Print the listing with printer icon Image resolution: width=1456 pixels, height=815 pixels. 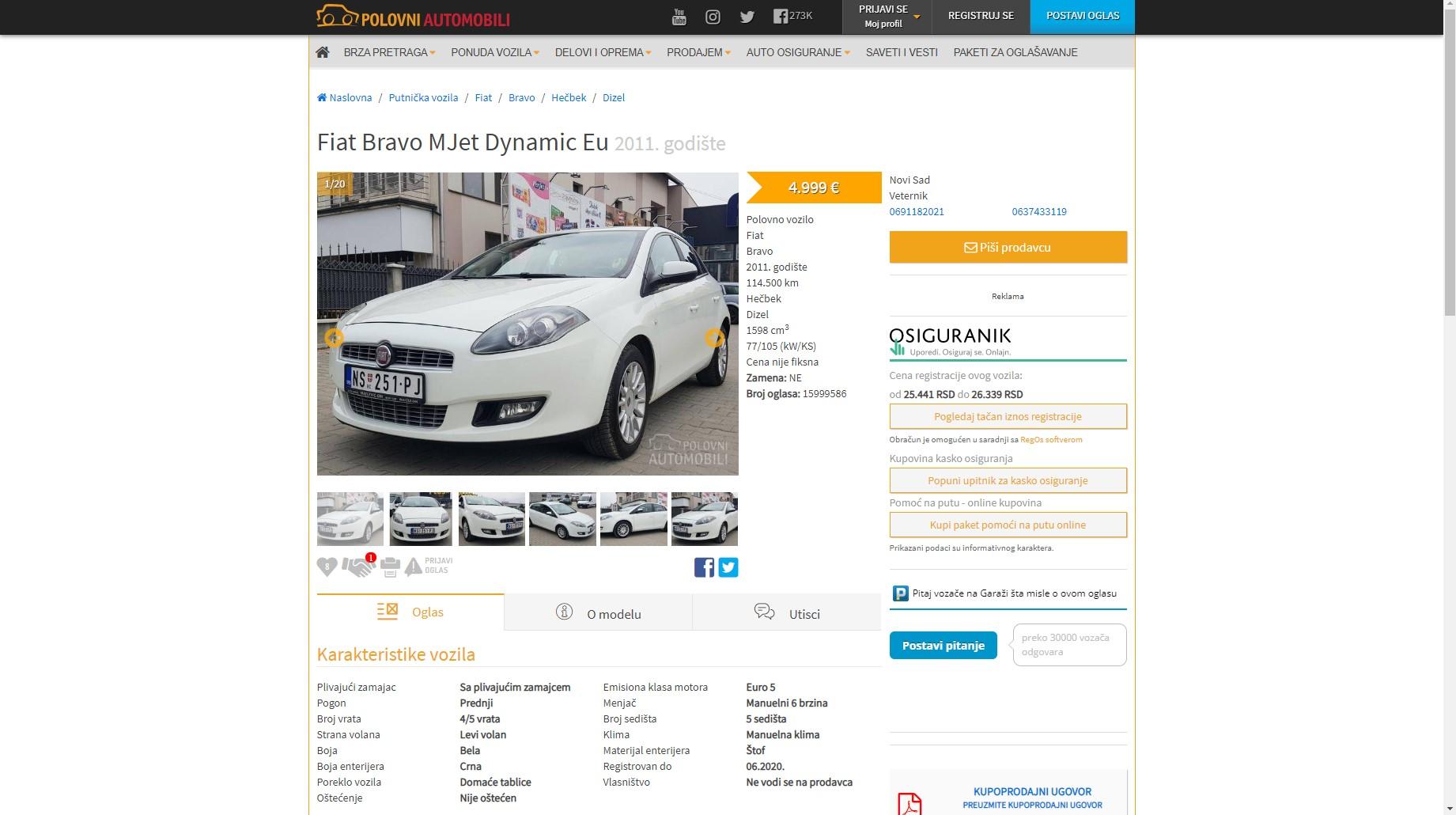click(390, 567)
